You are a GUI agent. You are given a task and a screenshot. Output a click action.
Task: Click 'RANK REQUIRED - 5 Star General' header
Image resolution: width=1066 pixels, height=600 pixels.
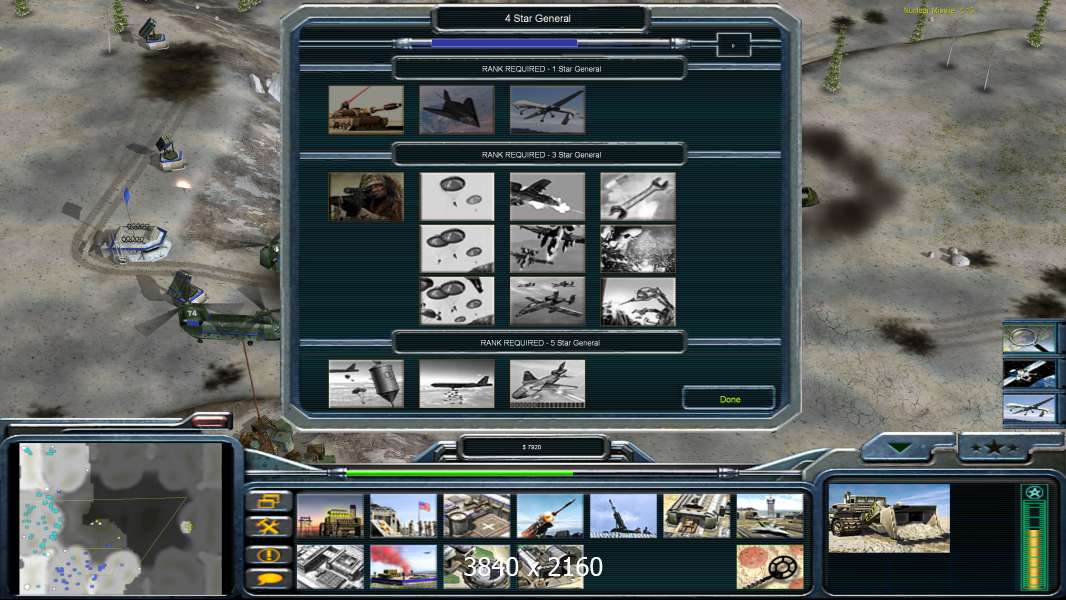coord(540,342)
